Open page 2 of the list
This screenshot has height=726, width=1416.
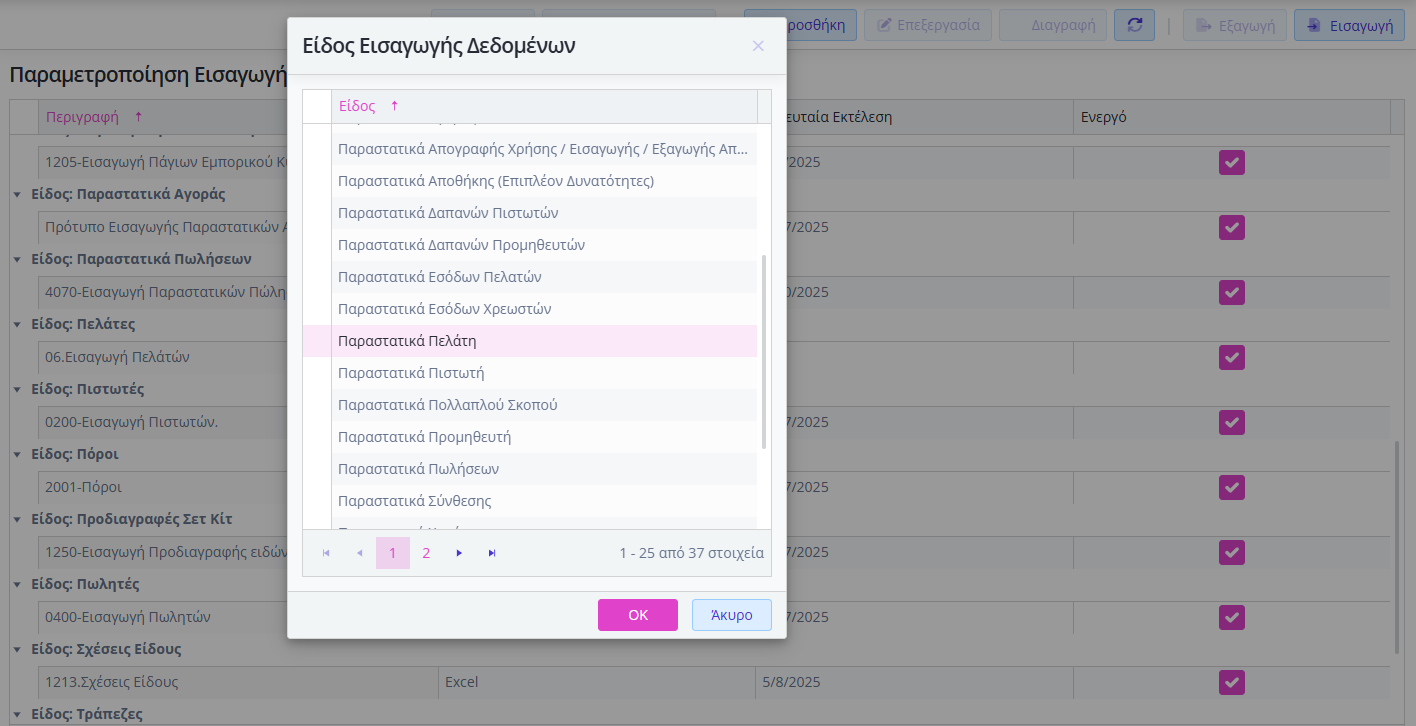pyautogui.click(x=426, y=553)
